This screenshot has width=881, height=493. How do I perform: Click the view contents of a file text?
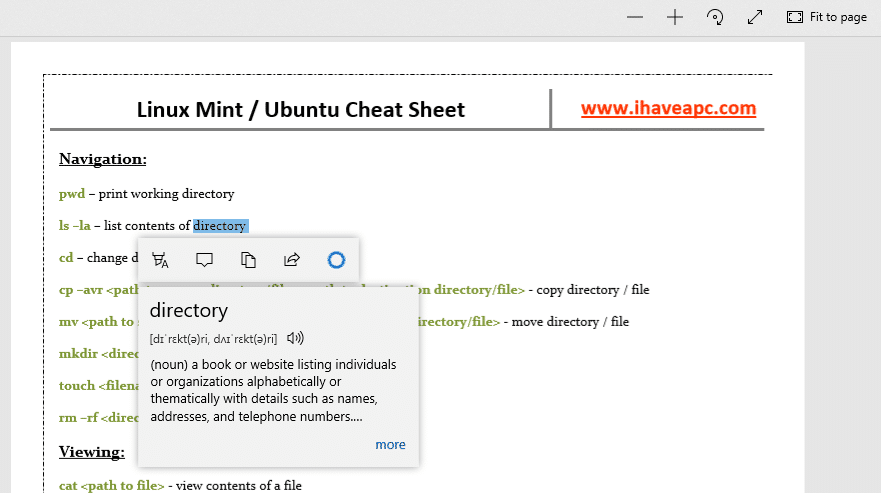coord(239,486)
